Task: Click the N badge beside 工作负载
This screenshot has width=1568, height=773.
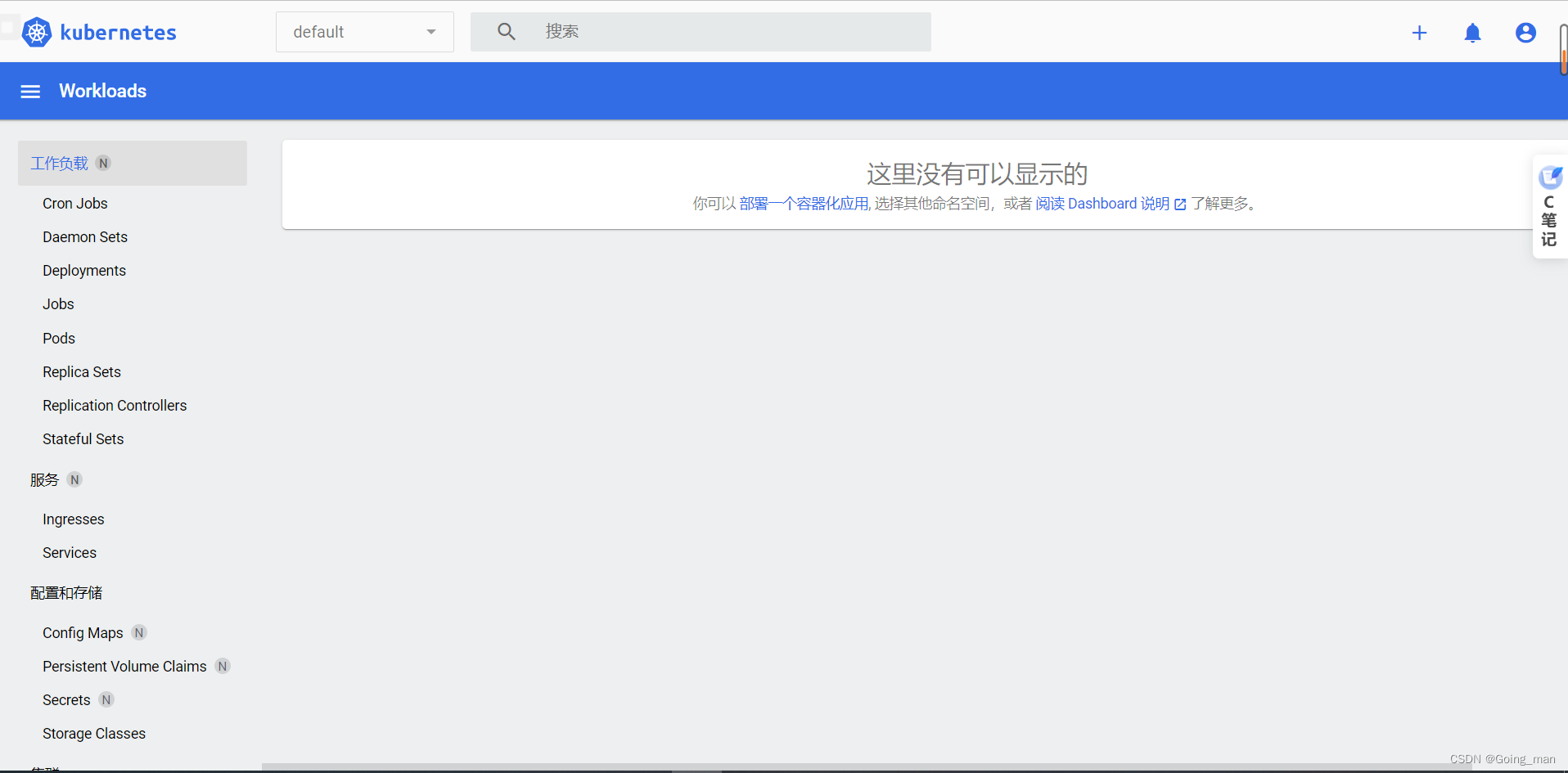Action: coord(103,163)
